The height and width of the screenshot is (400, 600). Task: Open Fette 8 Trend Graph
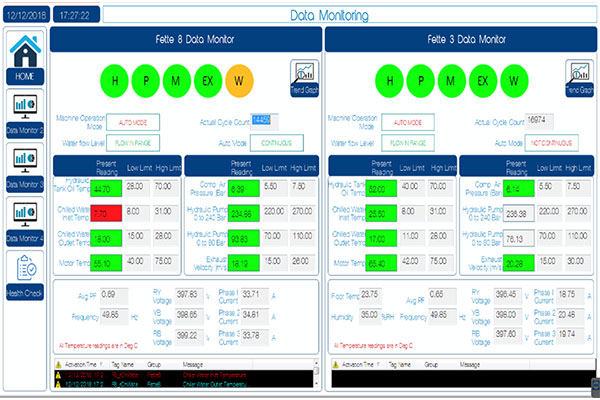[x=303, y=77]
